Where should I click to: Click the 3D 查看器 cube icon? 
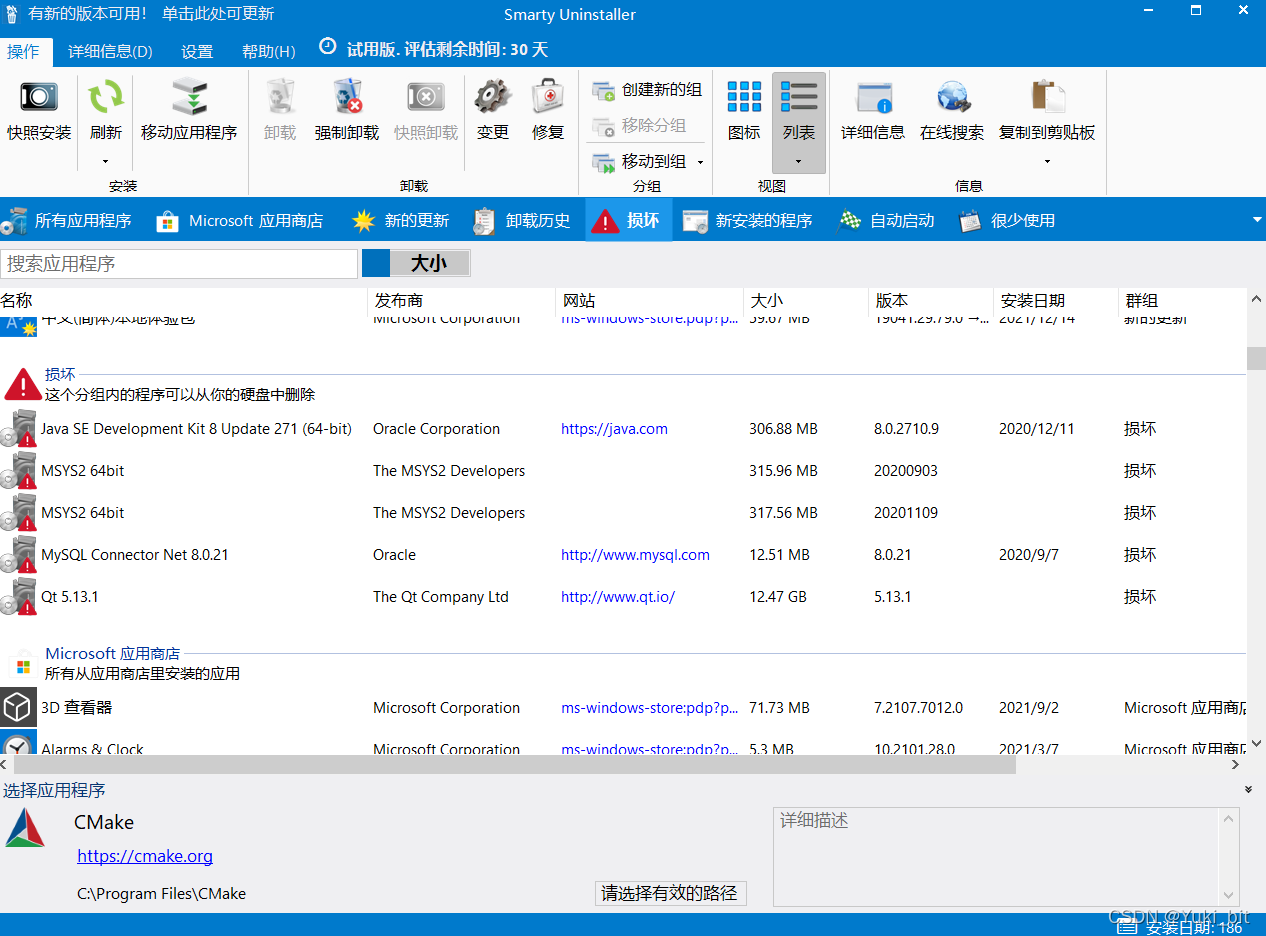(x=18, y=707)
